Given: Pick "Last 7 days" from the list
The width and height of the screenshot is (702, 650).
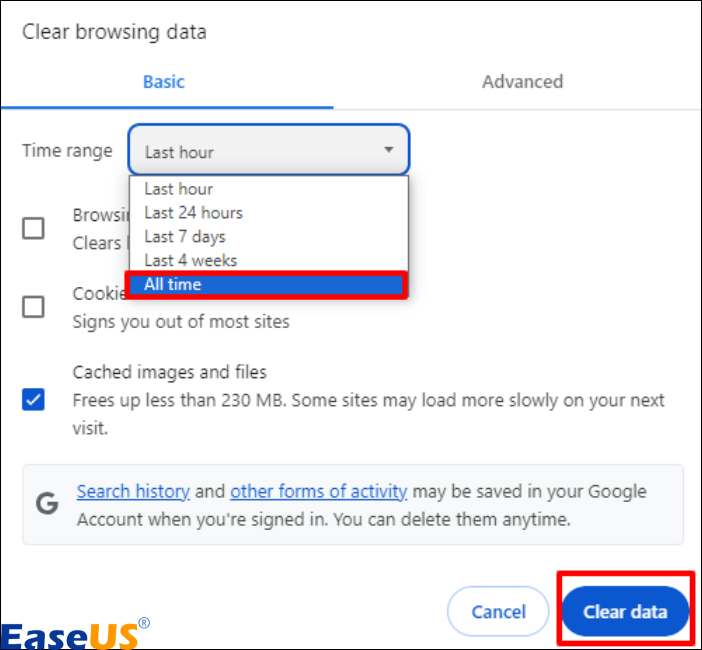Looking at the screenshot, I should (185, 237).
